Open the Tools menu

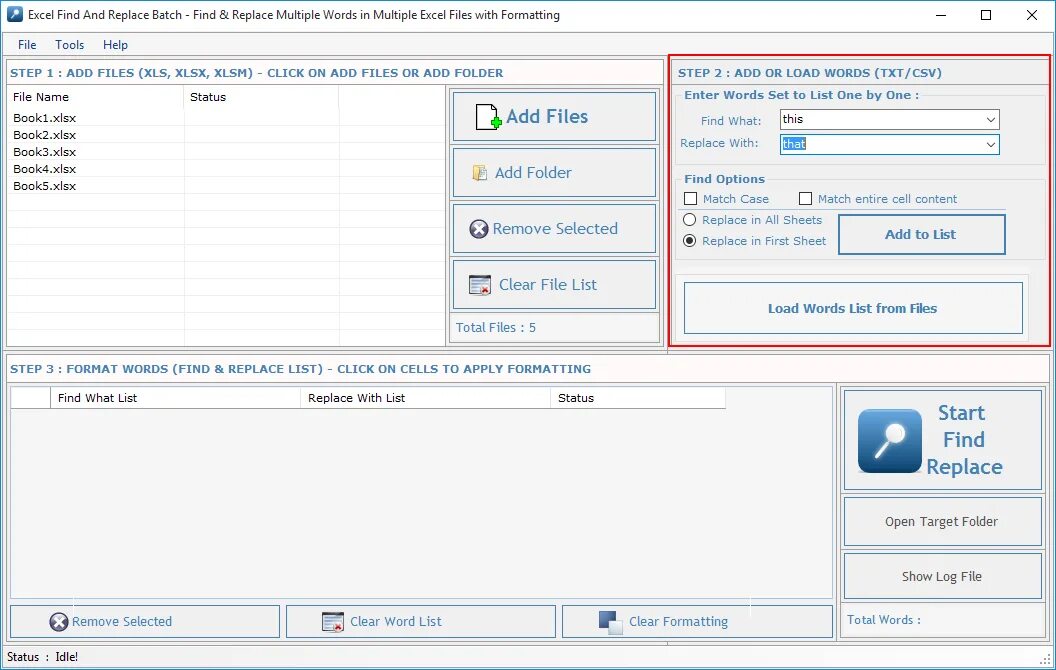(69, 44)
